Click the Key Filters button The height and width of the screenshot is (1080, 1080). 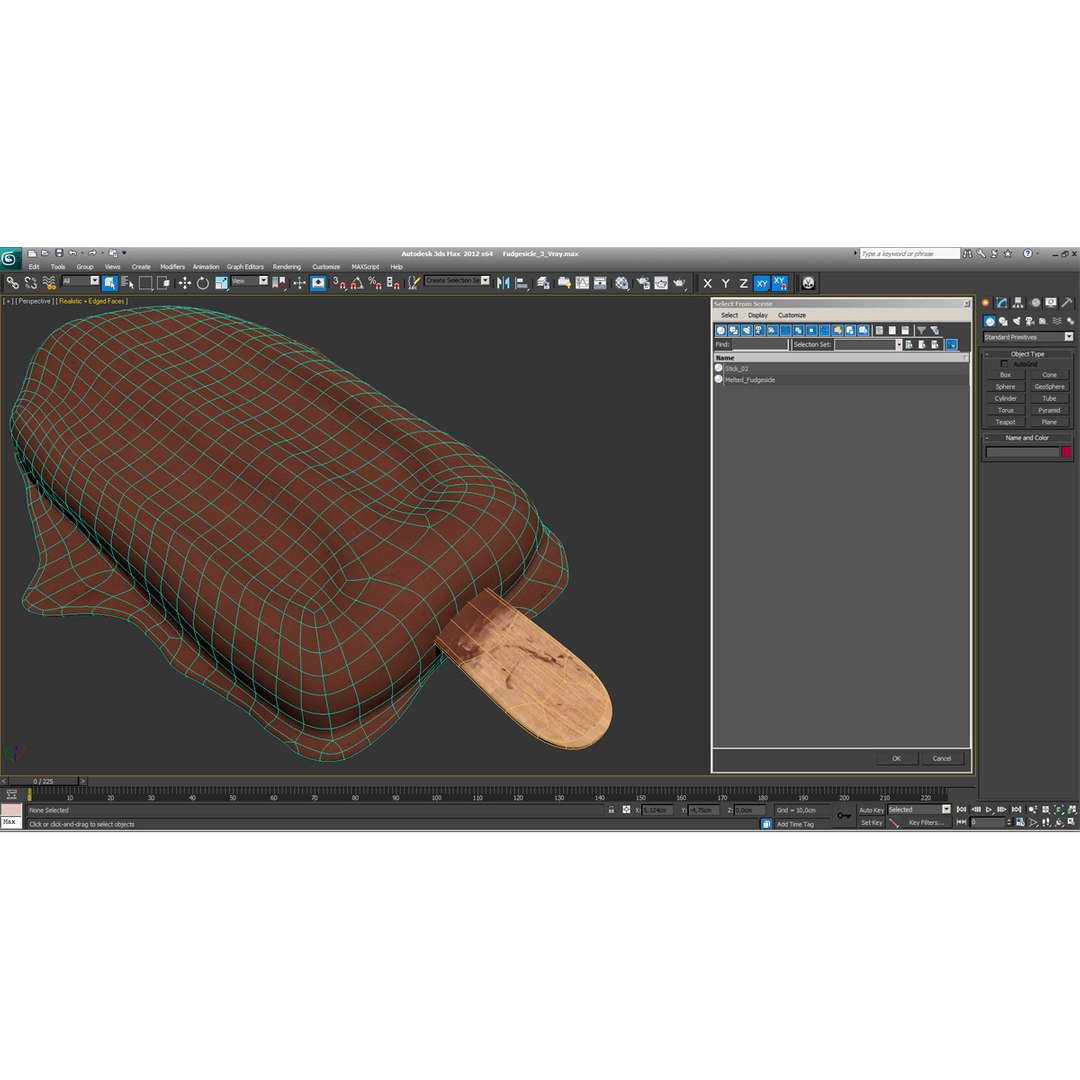click(x=925, y=822)
